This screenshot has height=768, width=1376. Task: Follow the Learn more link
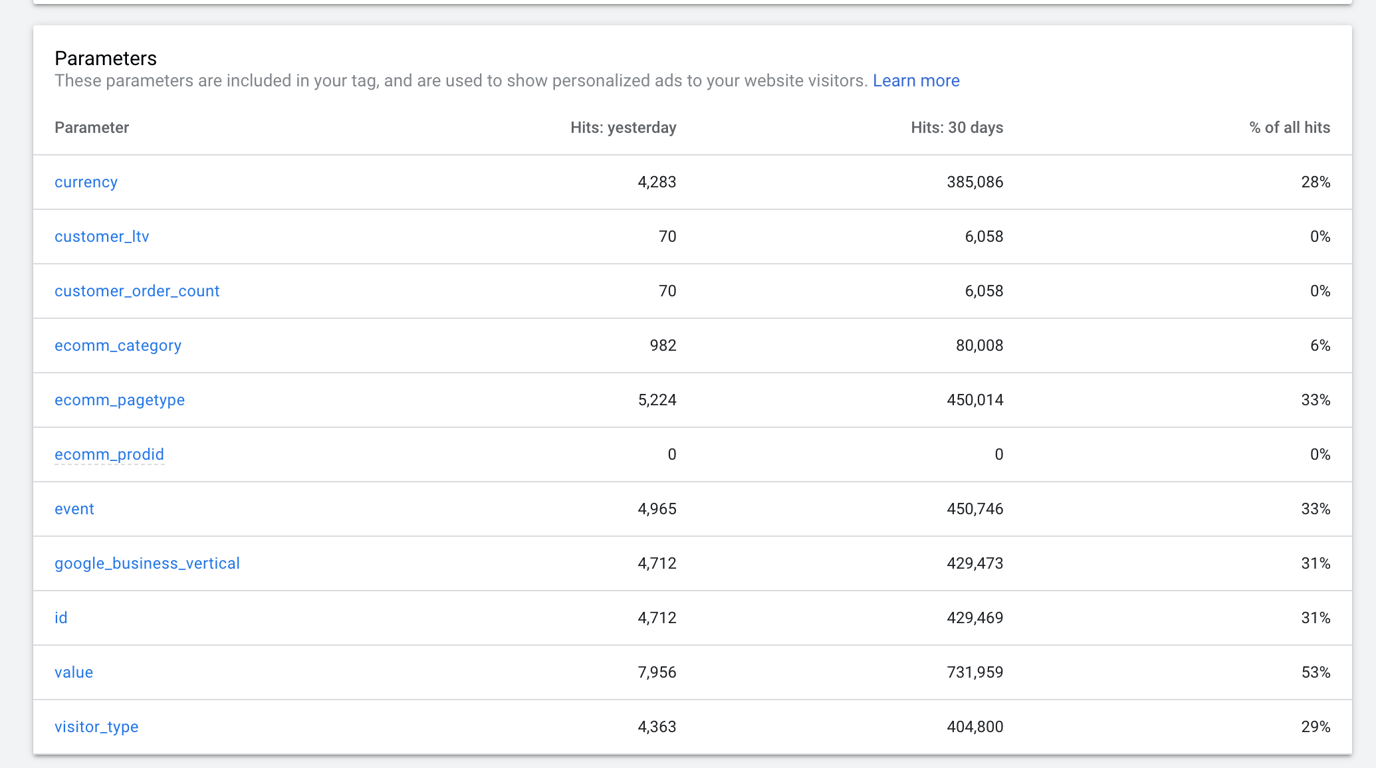pyautogui.click(x=916, y=81)
